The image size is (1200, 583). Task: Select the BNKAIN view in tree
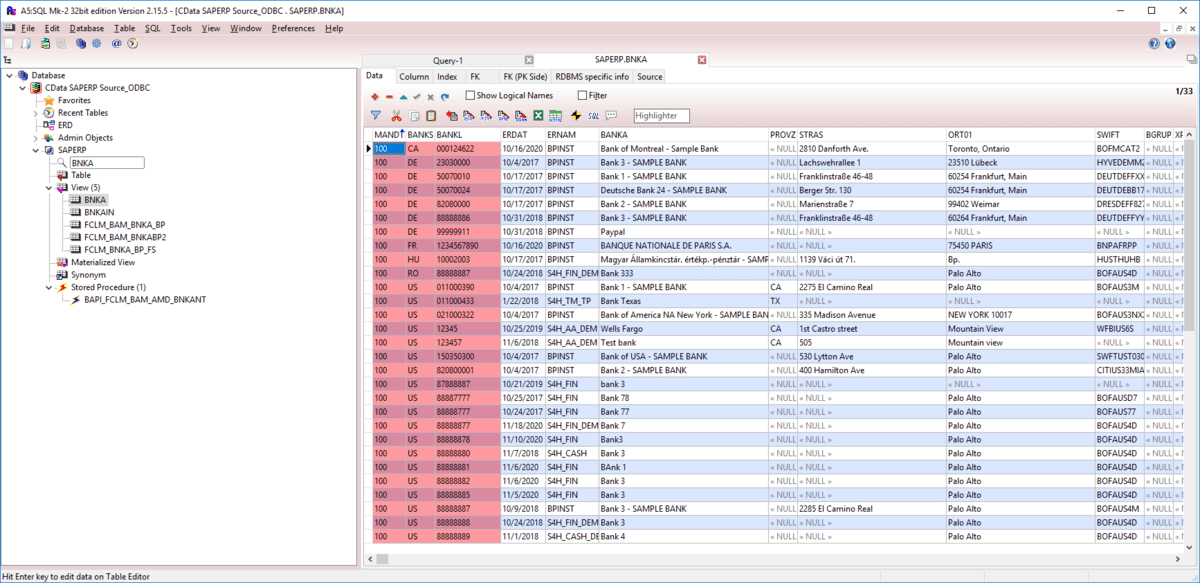(98, 212)
